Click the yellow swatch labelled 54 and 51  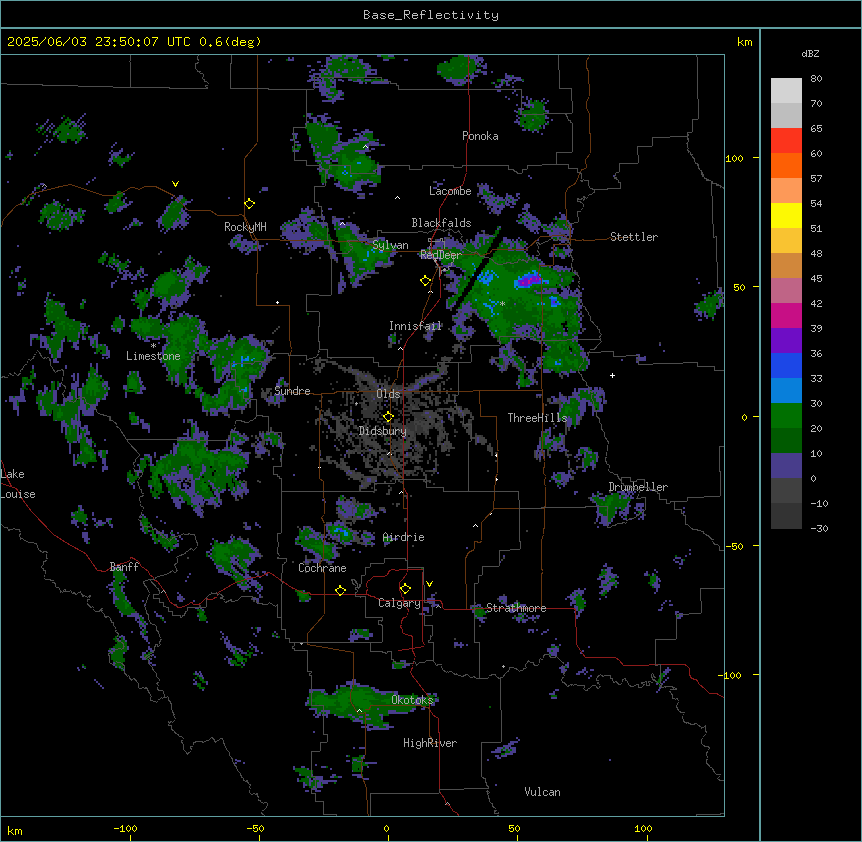[786, 215]
